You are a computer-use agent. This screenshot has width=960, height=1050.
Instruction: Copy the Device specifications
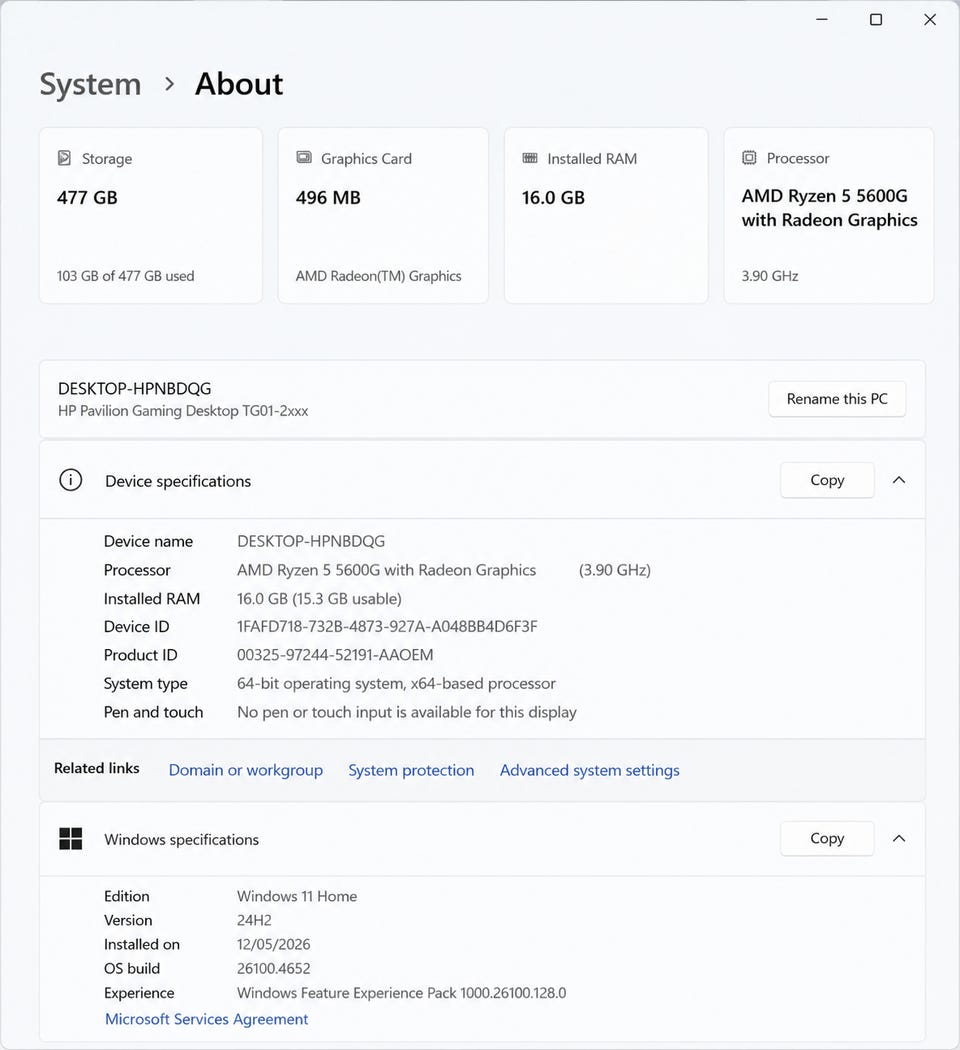pos(827,480)
